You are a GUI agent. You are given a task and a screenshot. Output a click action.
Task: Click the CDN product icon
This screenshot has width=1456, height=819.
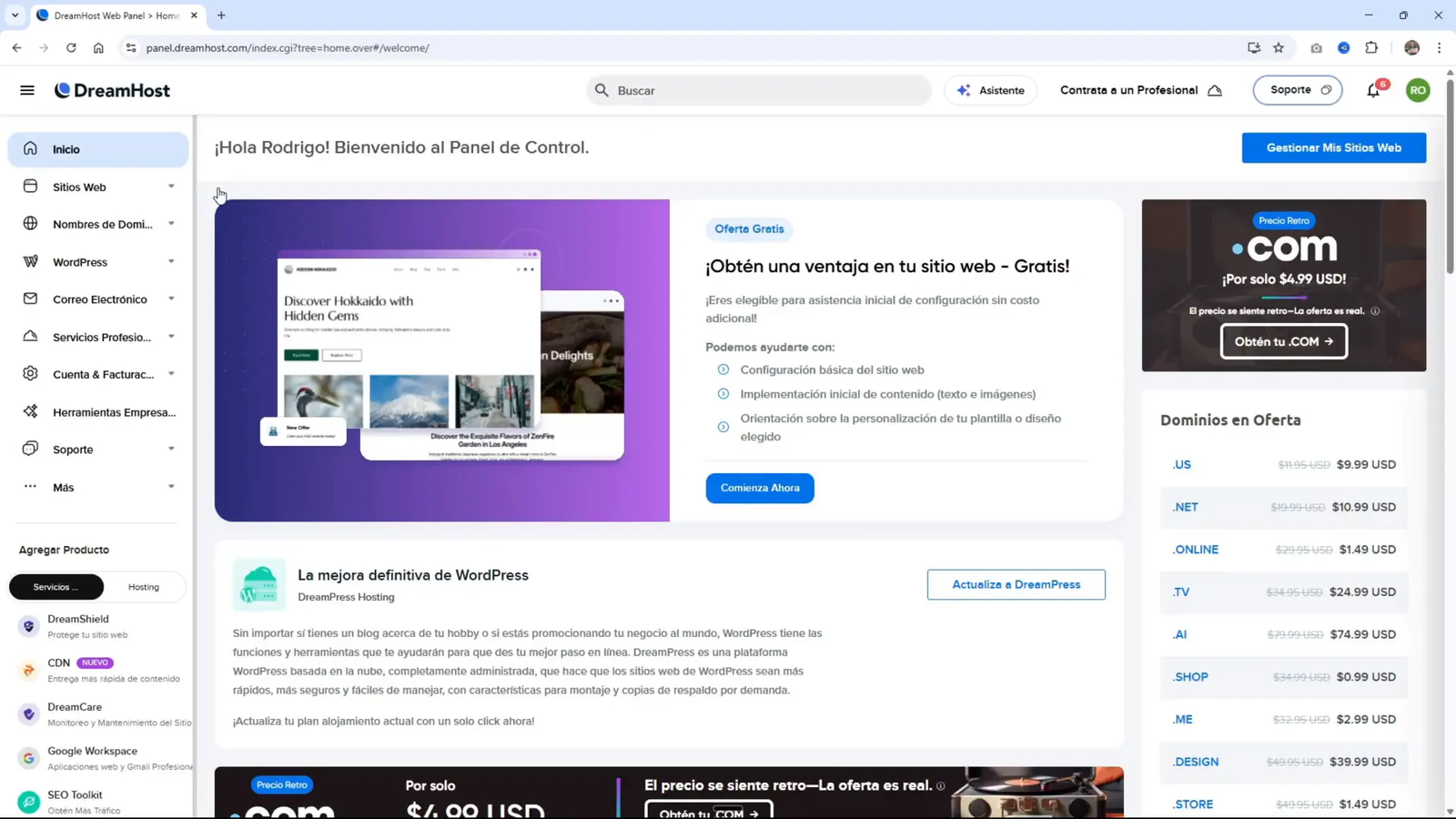28,670
